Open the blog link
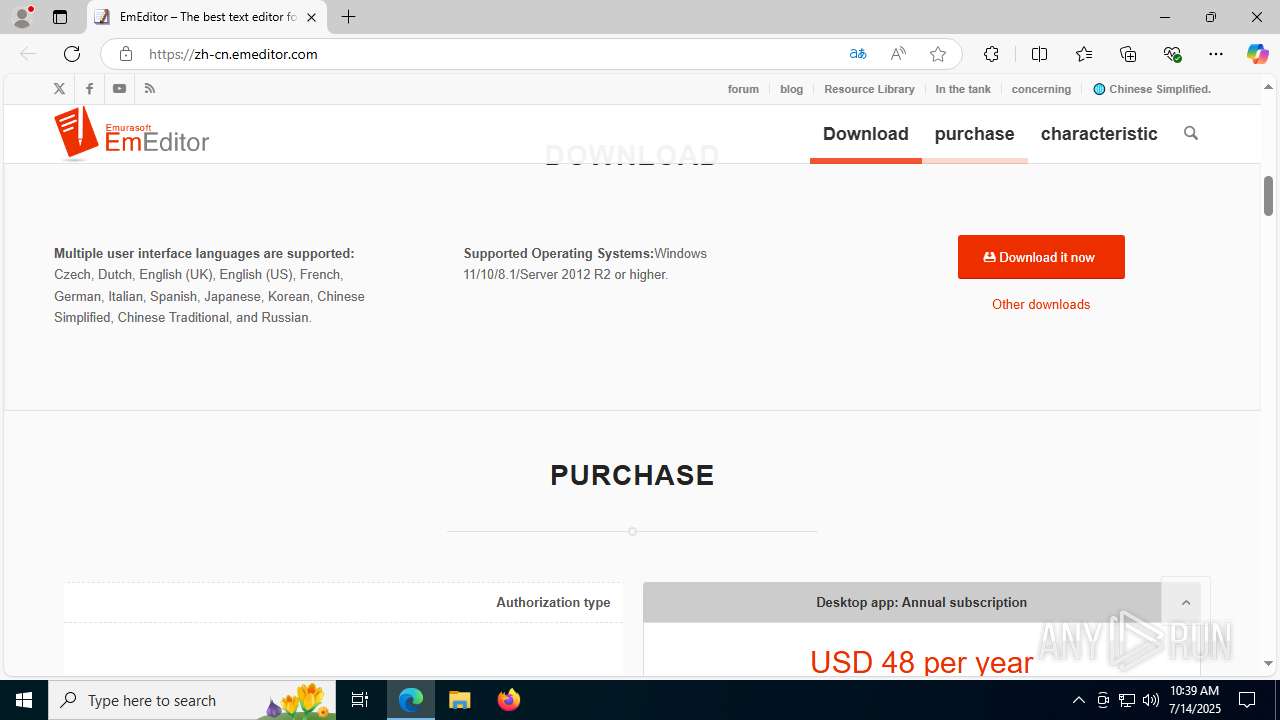Viewport: 1280px width, 720px height. click(x=791, y=89)
